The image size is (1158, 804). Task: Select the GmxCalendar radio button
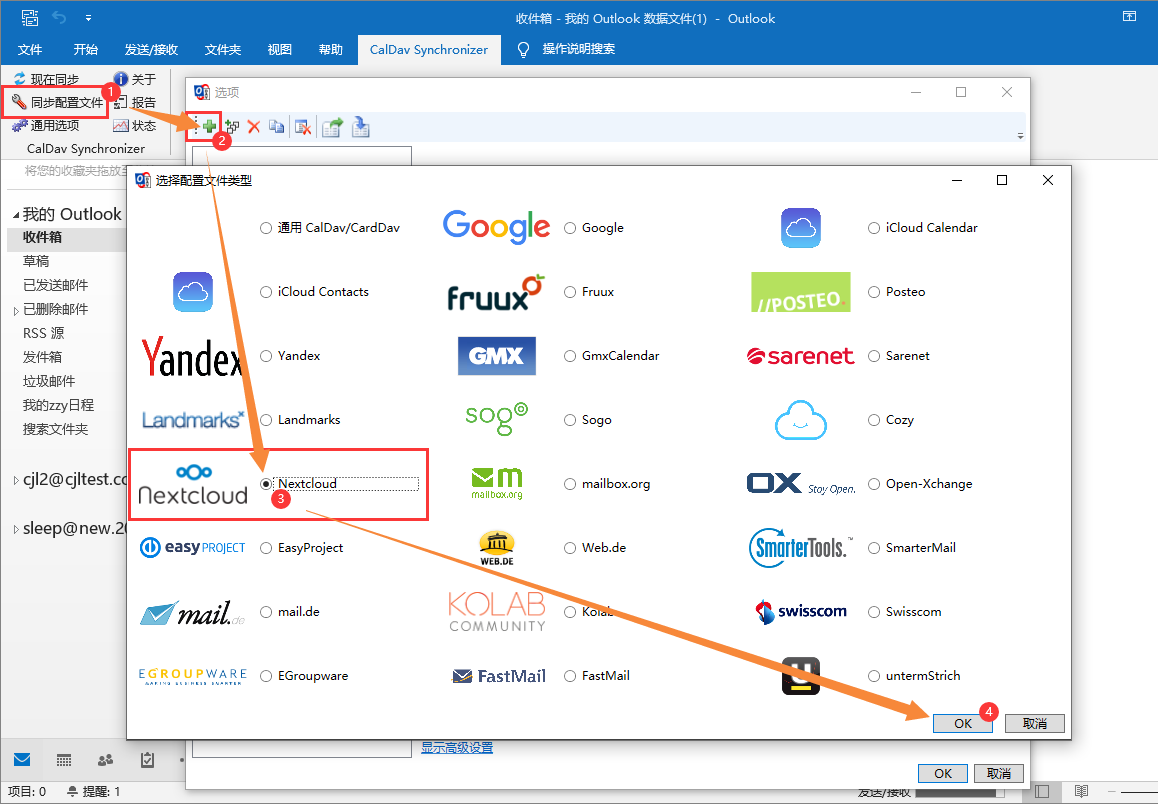[570, 356]
